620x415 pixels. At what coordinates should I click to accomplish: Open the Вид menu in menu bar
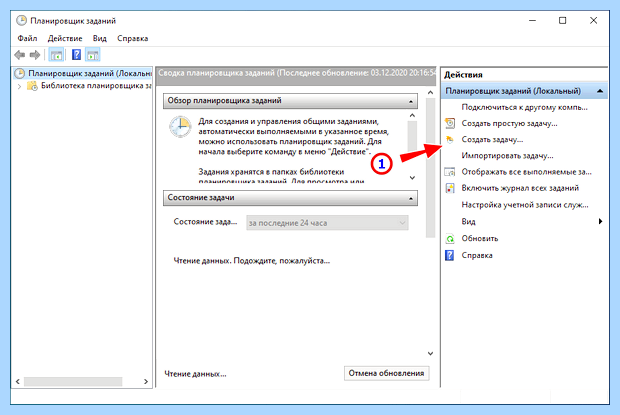[x=100, y=38]
